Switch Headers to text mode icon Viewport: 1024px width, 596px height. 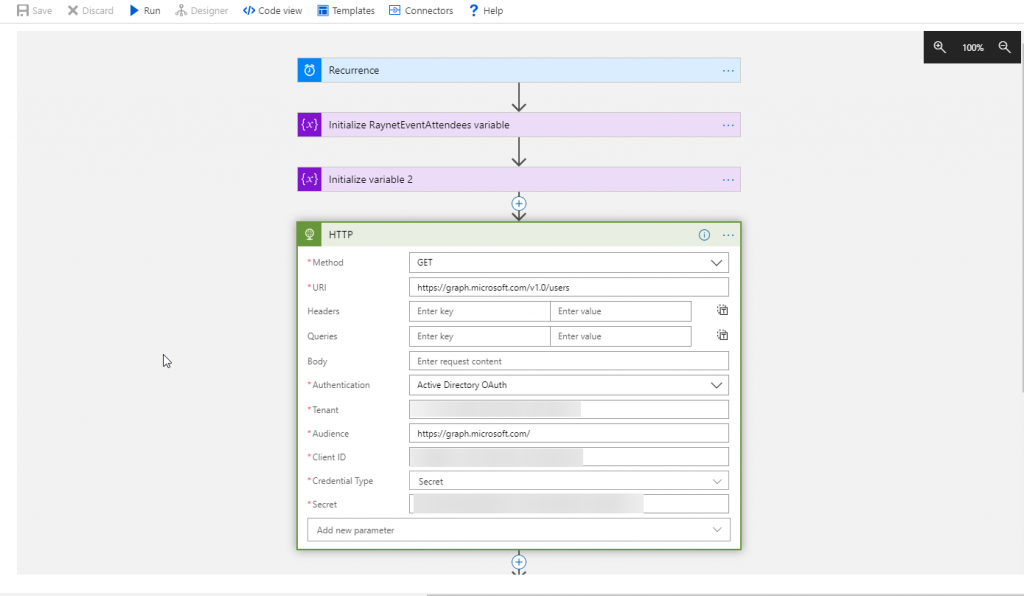[x=722, y=310]
